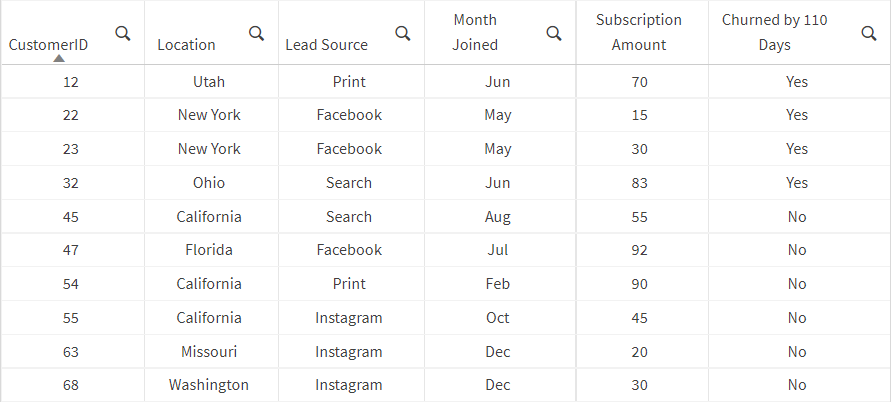Select the Florida location cell
891x402 pixels.
click(209, 250)
